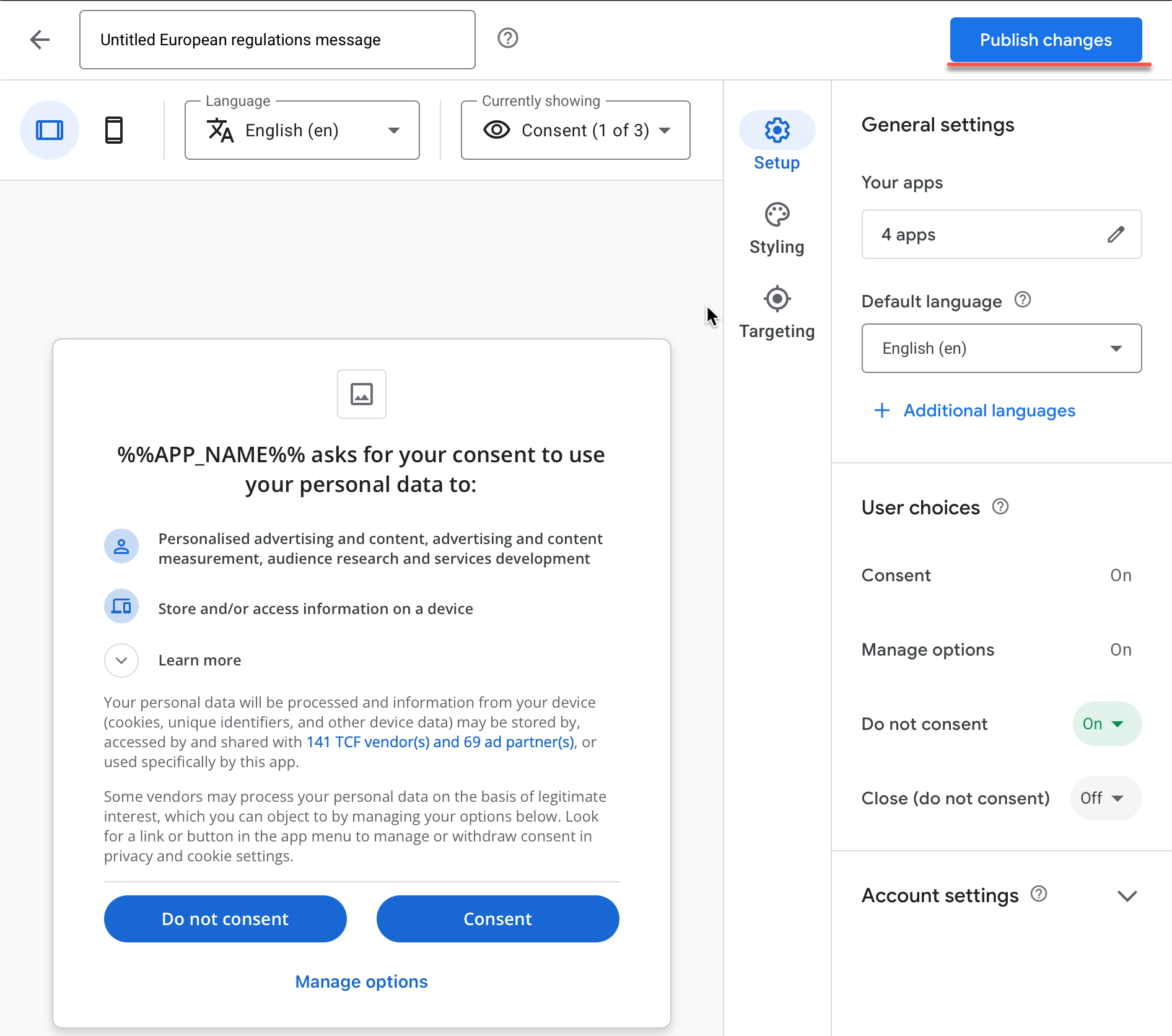
Task: Open the Default language dropdown
Action: [1001, 348]
